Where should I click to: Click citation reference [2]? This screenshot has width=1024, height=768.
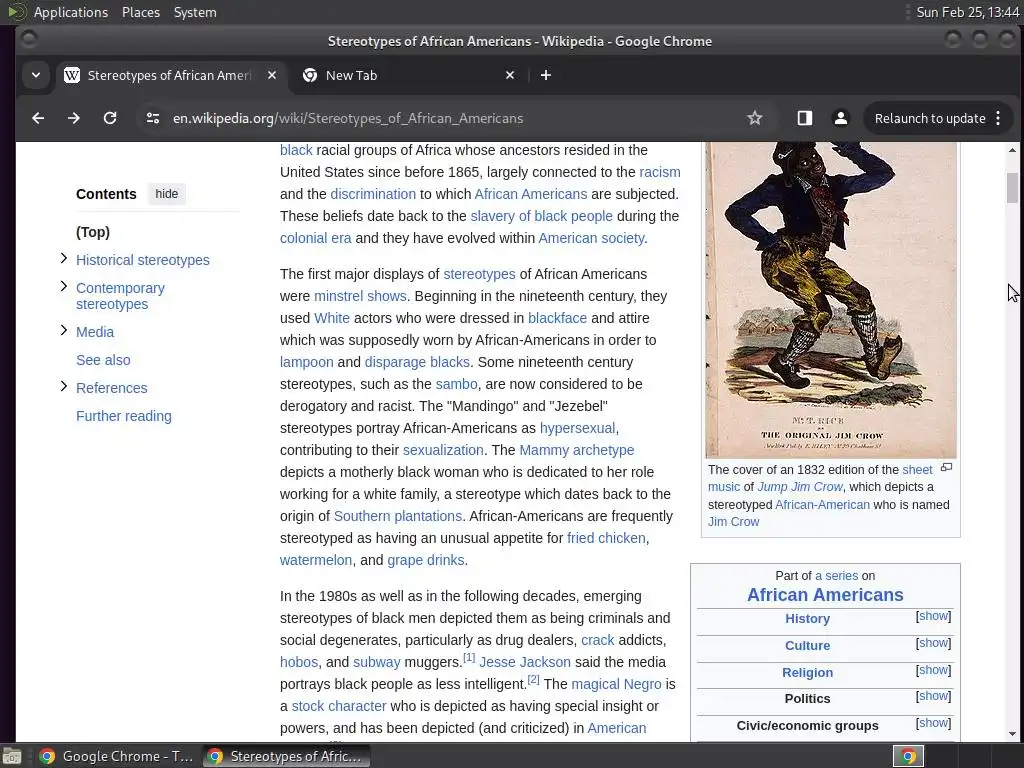coord(534,679)
